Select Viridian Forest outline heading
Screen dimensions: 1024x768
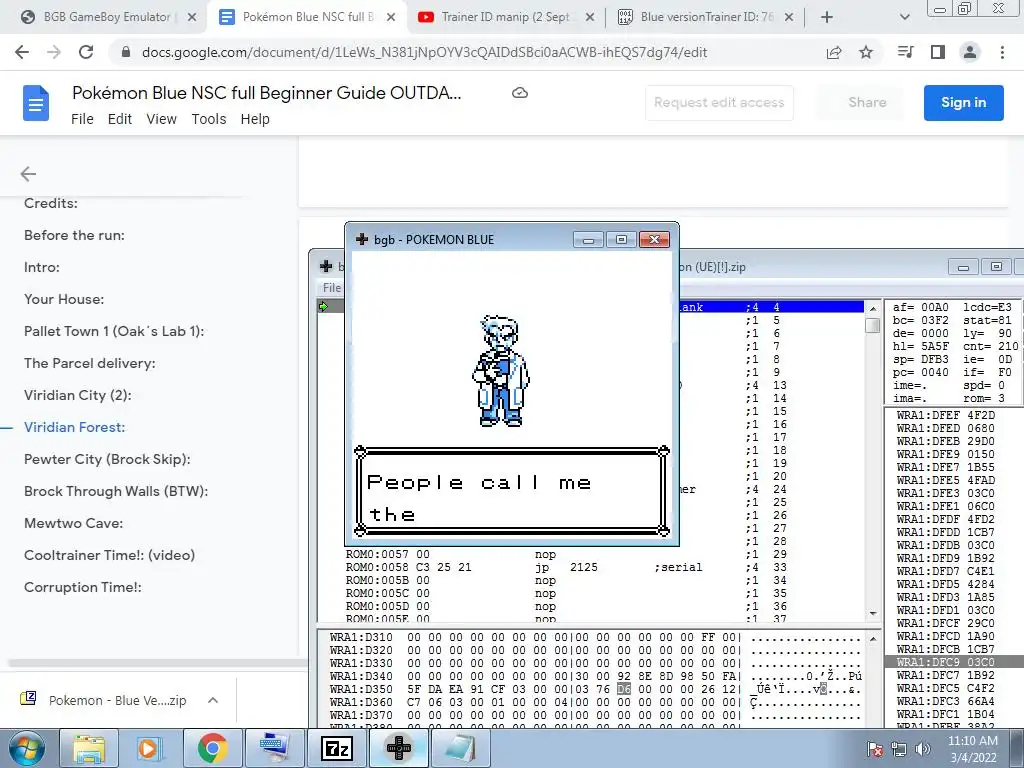74,427
